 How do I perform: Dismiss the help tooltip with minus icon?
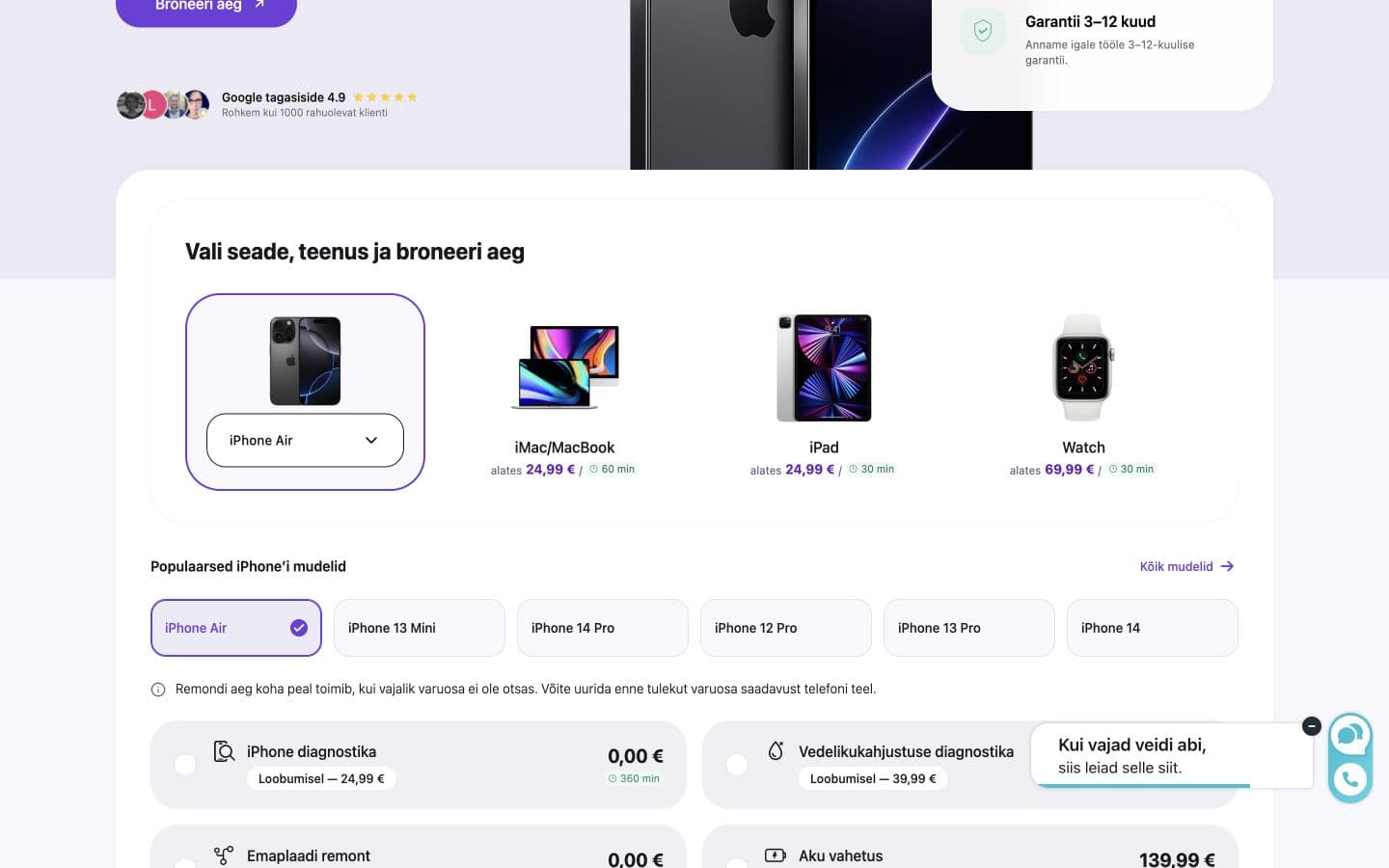[x=1311, y=726]
